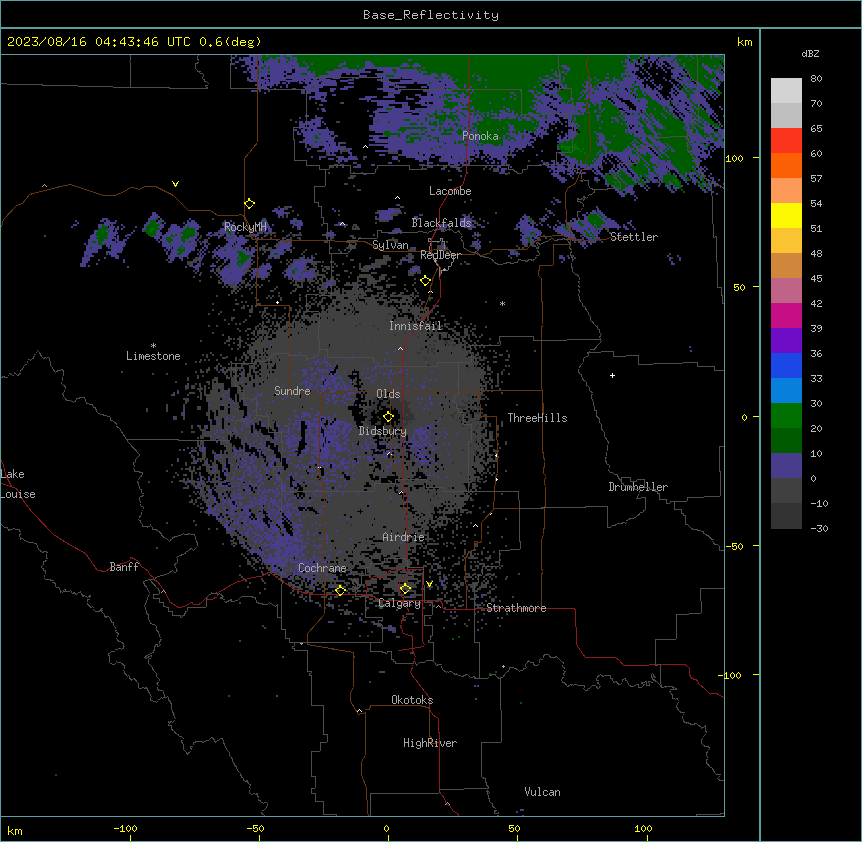Screen dimensions: 862x842
Task: Click the white plus marker near Drumheller county
Action: pyautogui.click(x=612, y=376)
